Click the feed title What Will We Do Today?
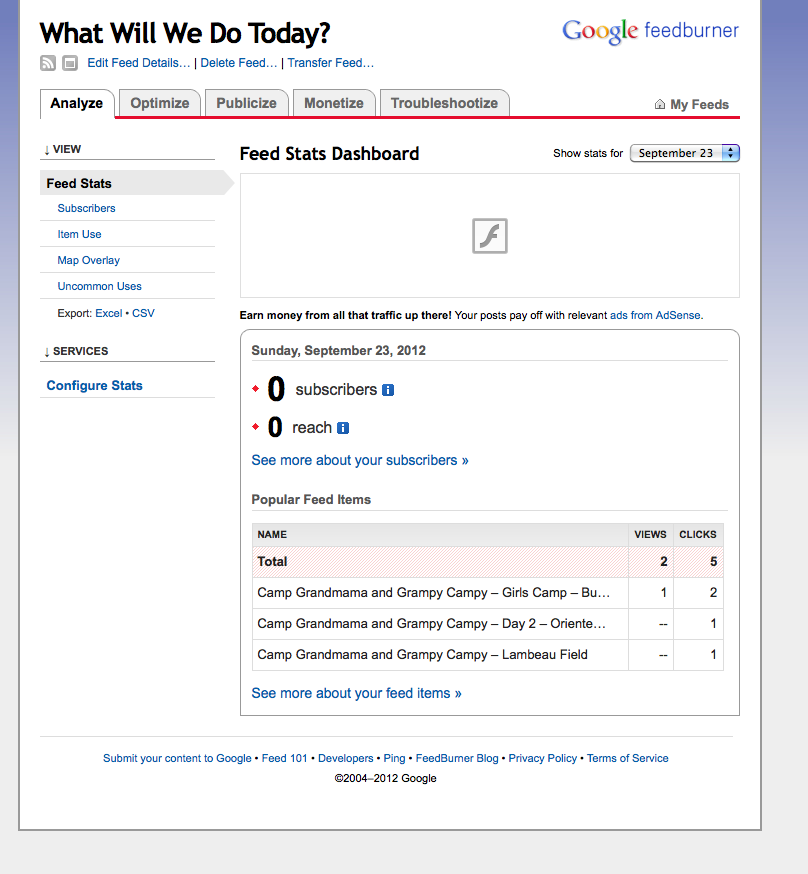Screen dimensions: 808x874 point(185,33)
